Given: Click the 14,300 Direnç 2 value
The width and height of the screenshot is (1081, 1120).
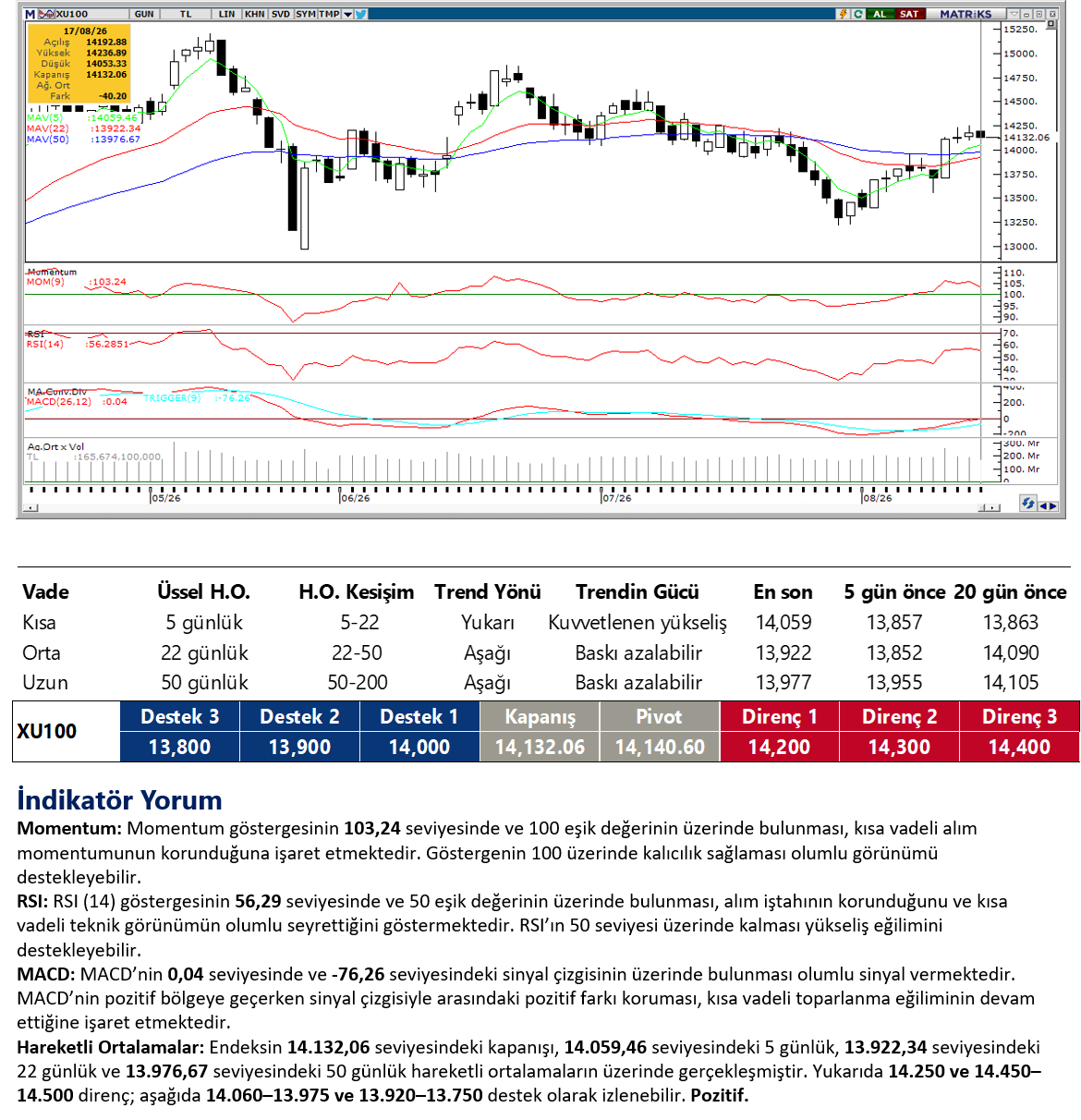Looking at the screenshot, I should click(x=899, y=747).
